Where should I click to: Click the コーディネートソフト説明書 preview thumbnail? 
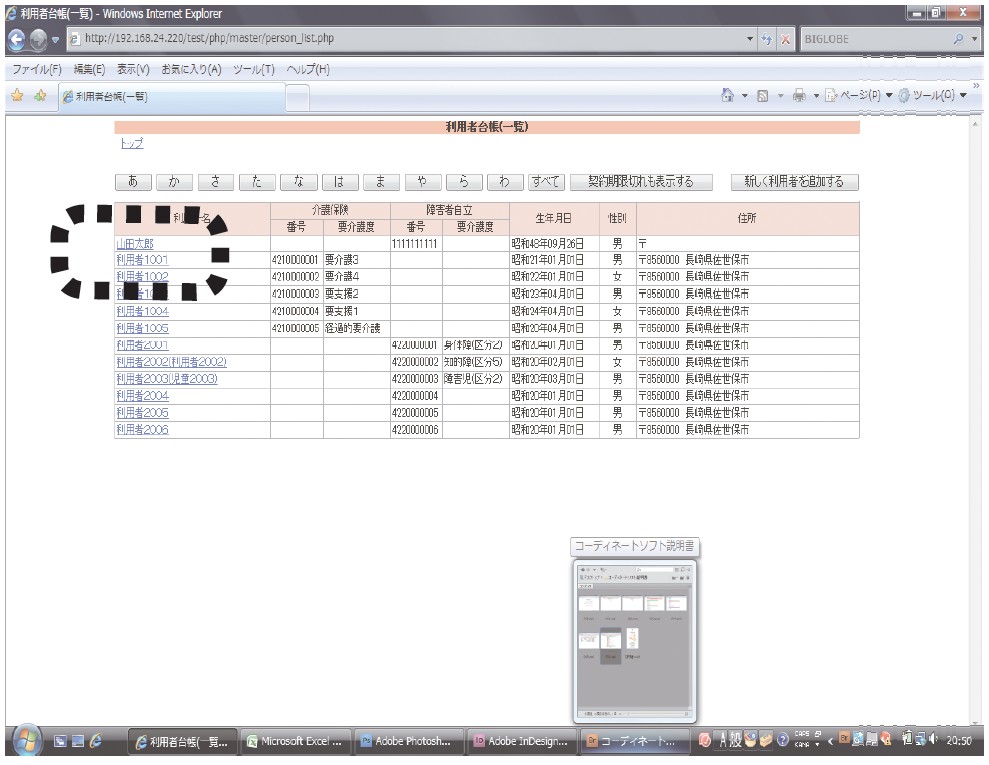click(x=635, y=641)
